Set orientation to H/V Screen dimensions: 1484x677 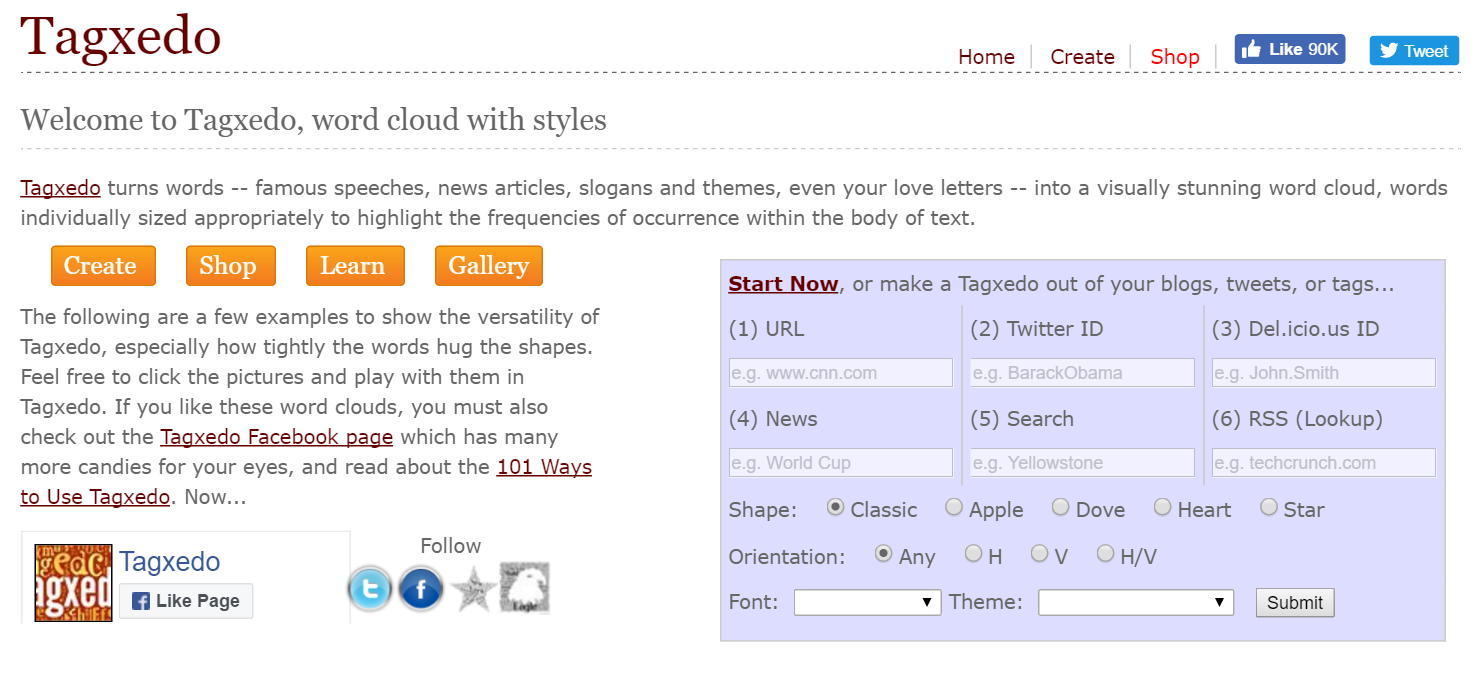click(1105, 553)
